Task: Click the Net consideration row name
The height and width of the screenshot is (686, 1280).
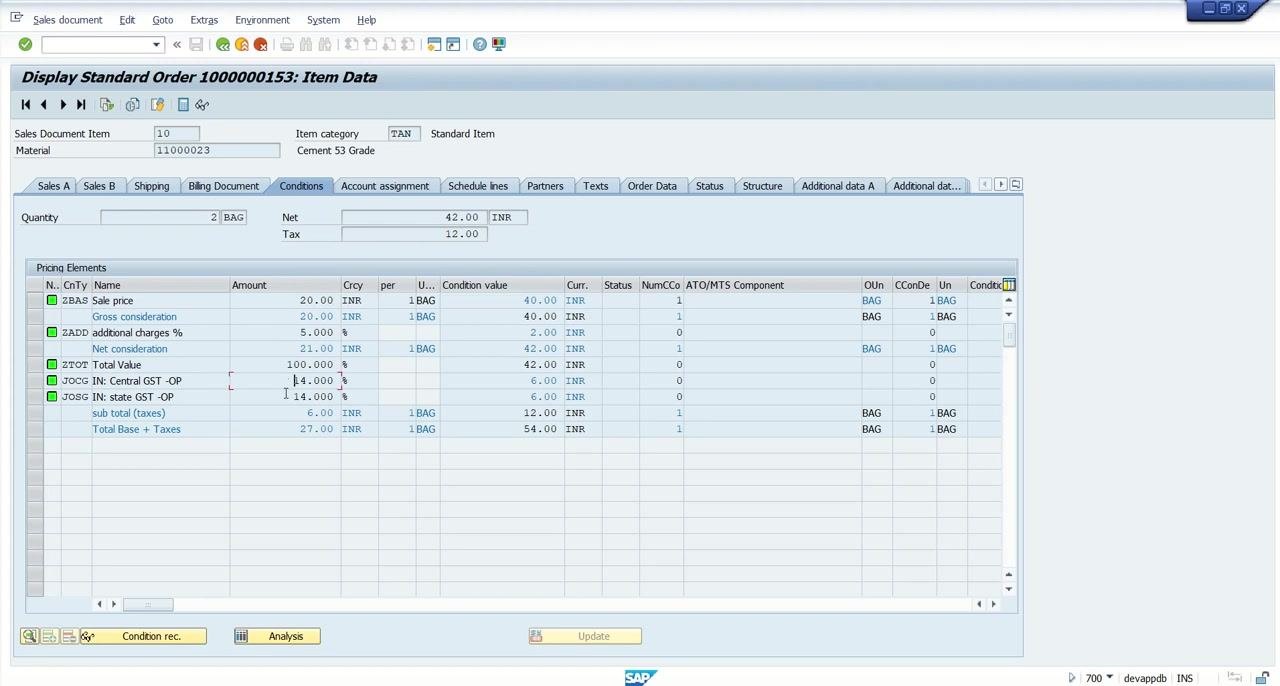Action: [129, 349]
